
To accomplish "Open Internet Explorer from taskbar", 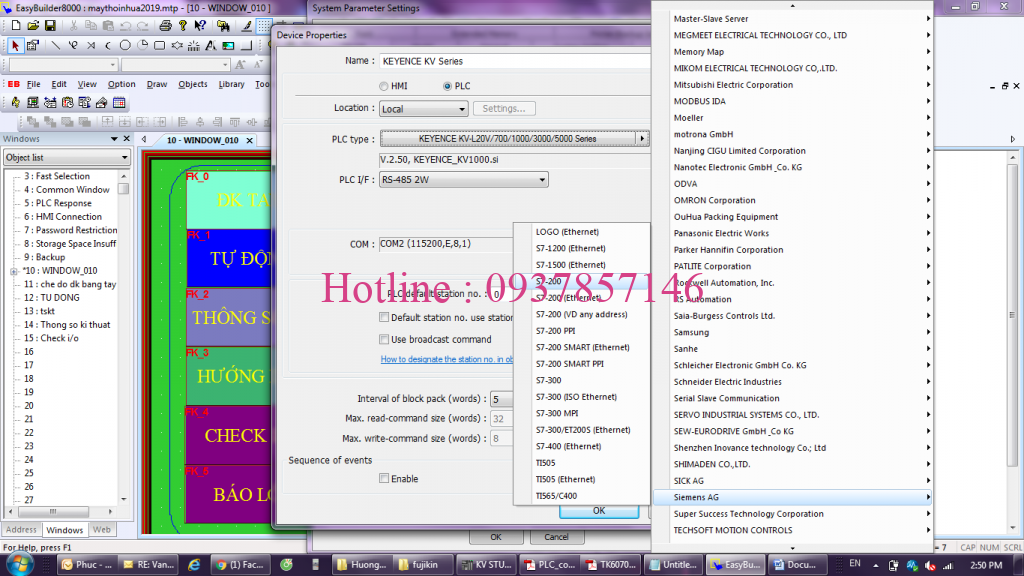I will 194,565.
